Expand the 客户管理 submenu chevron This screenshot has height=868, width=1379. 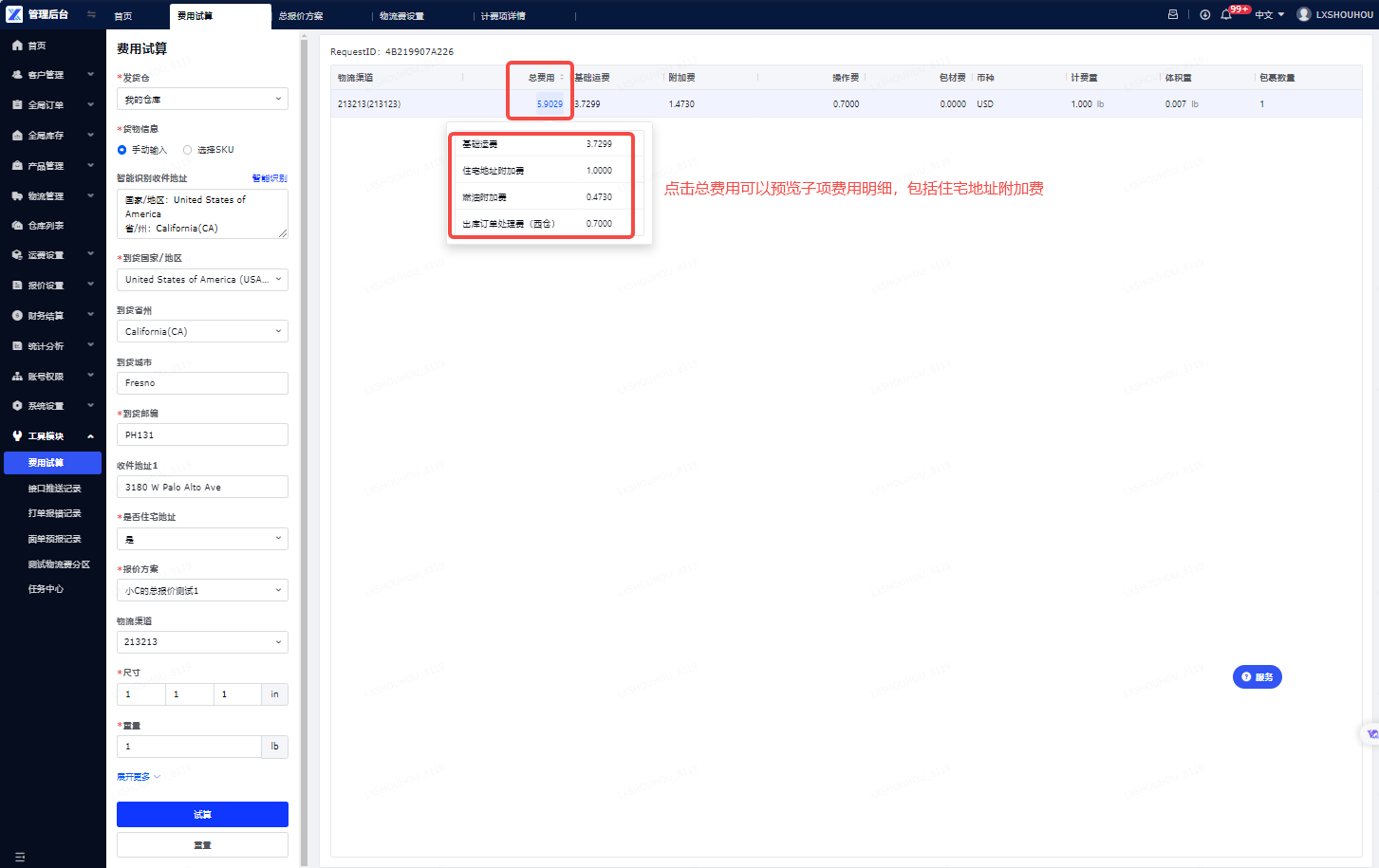pyautogui.click(x=90, y=75)
